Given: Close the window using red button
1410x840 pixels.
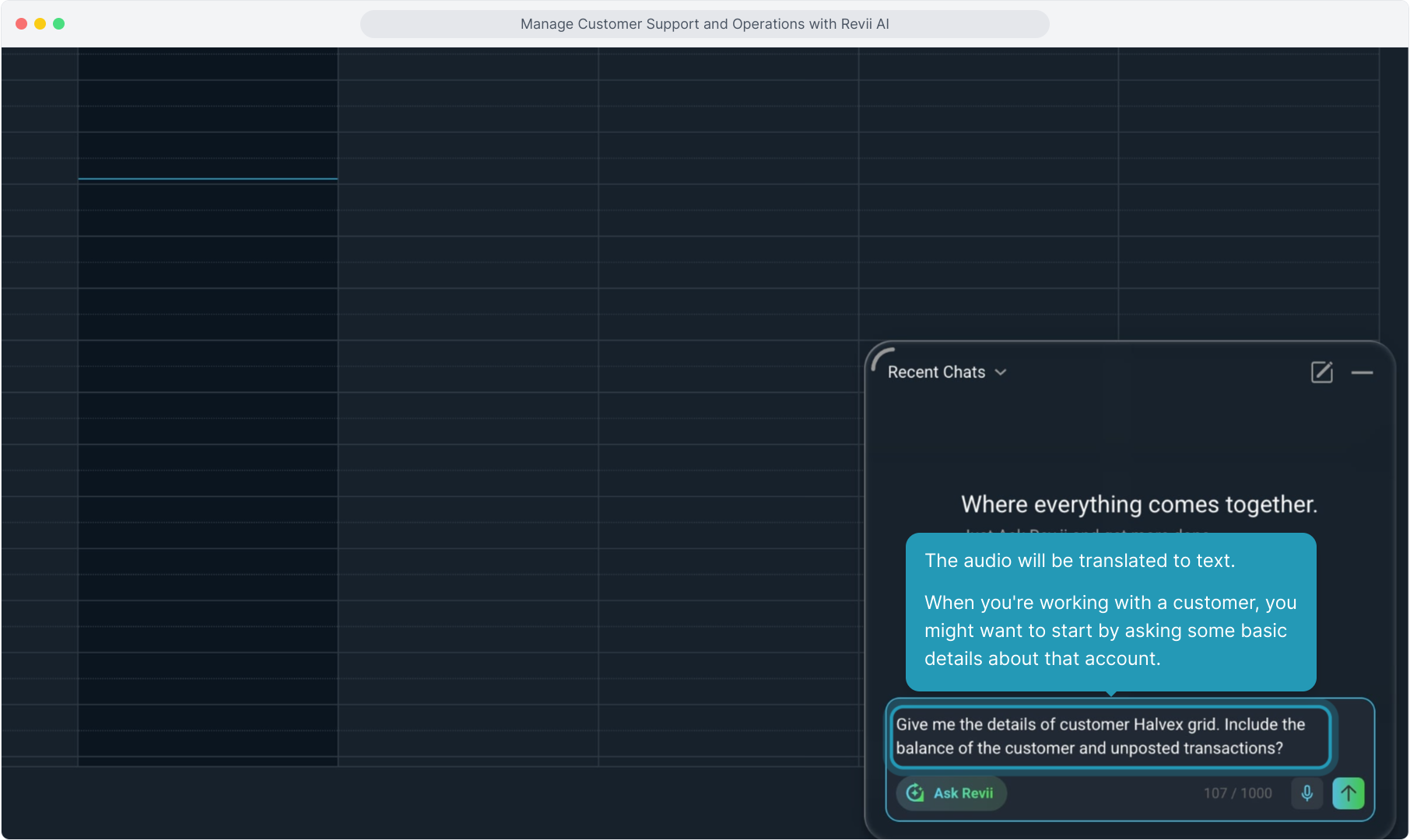Looking at the screenshot, I should click(x=22, y=24).
